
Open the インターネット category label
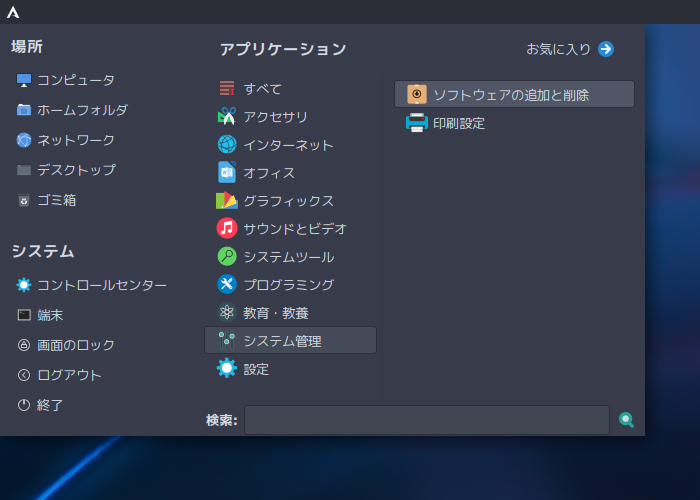(288, 145)
